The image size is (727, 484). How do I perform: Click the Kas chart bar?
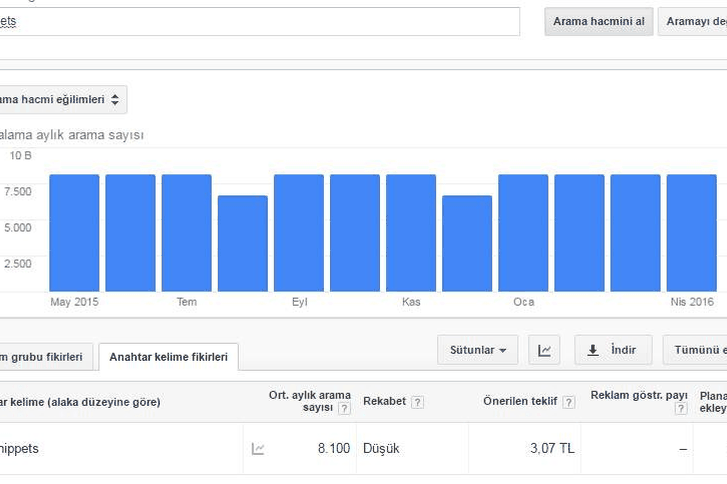point(411,233)
